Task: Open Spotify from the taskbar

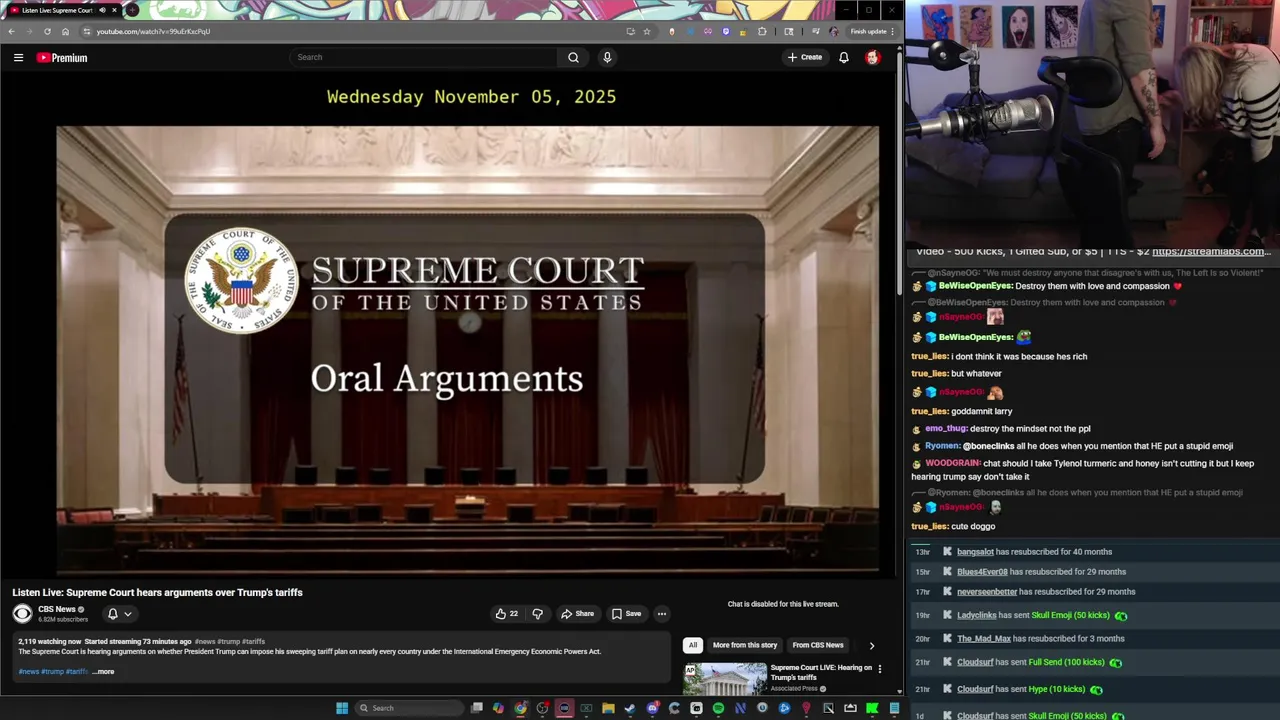Action: click(718, 708)
